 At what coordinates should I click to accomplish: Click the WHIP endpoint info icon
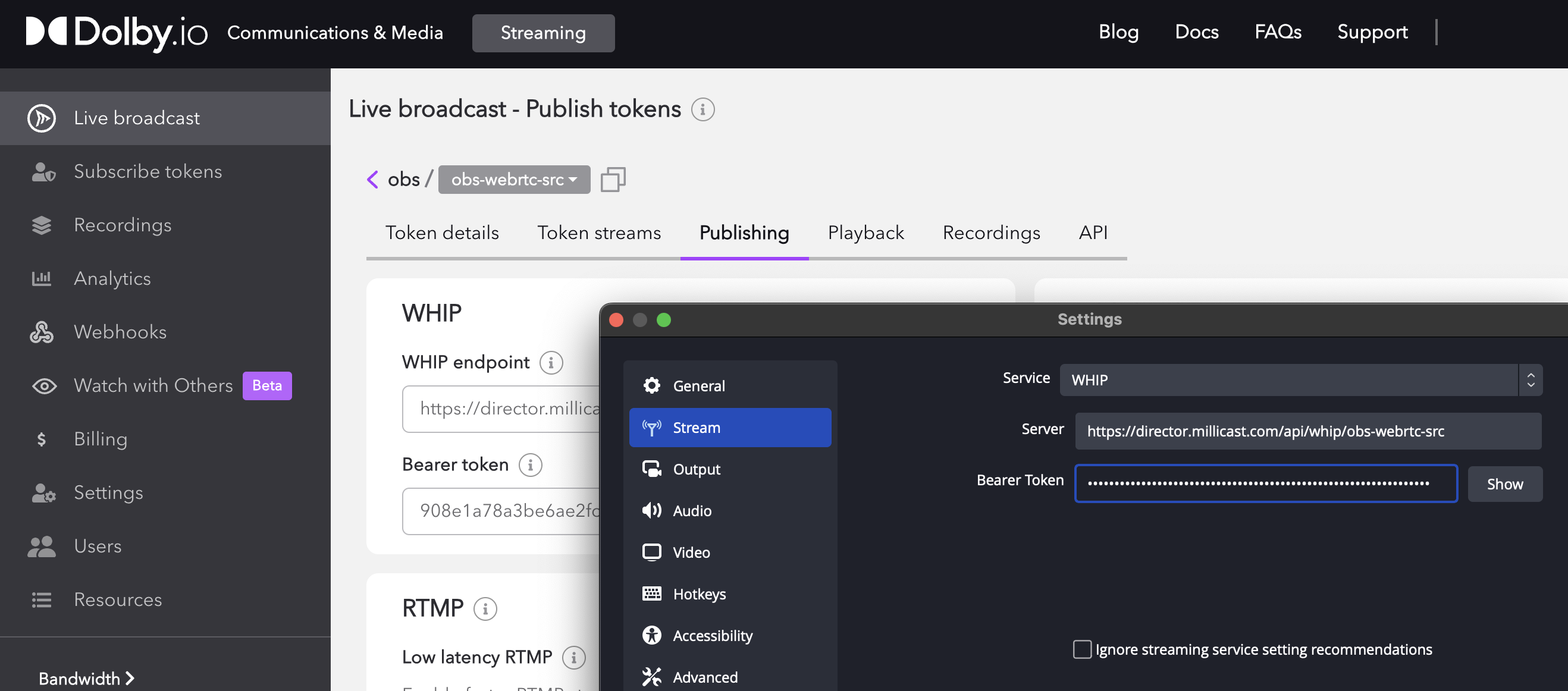tap(551, 362)
